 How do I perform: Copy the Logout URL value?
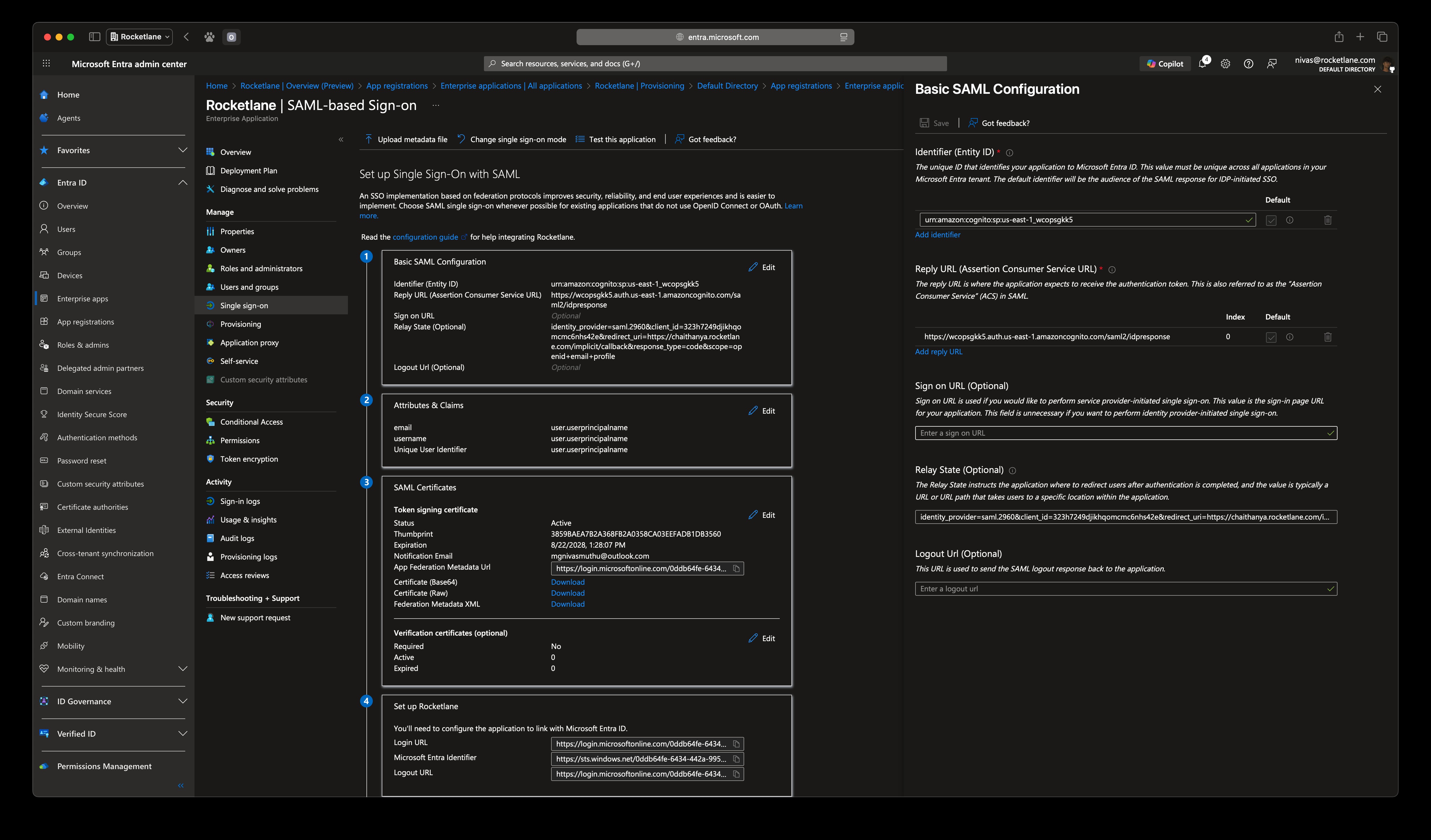[x=736, y=774]
